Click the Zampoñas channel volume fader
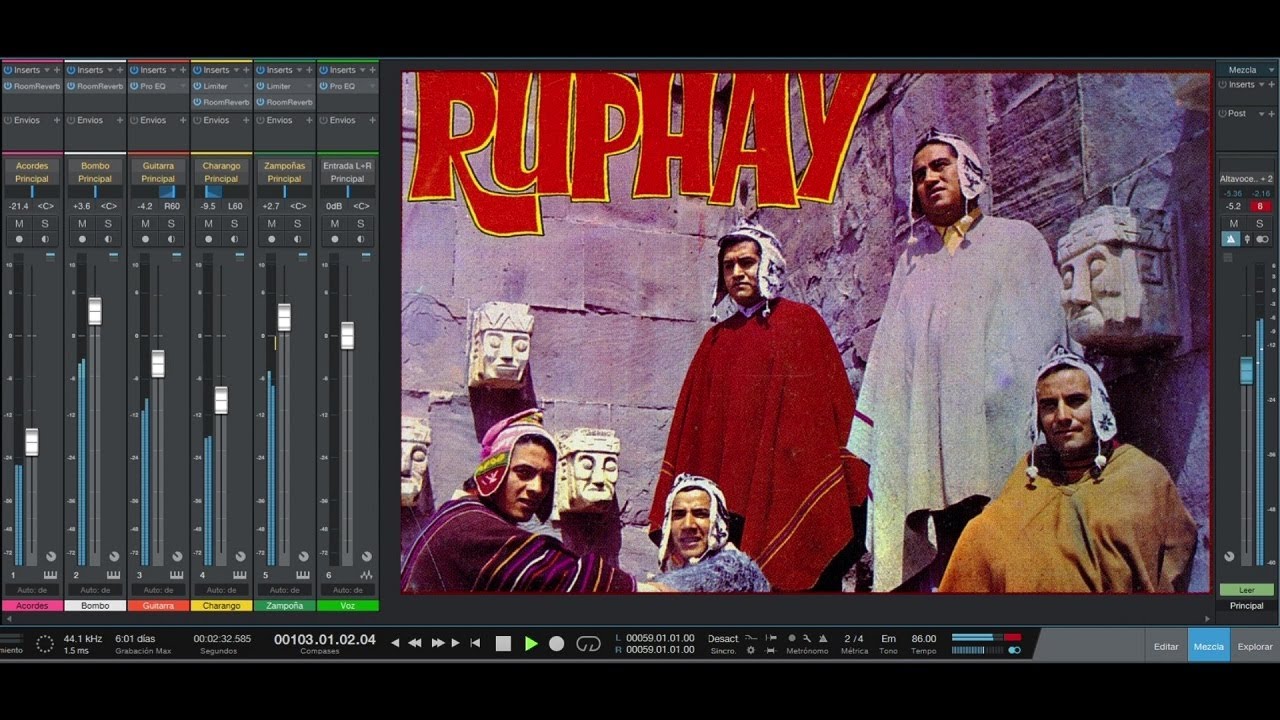The width and height of the screenshot is (1280, 720). click(284, 317)
